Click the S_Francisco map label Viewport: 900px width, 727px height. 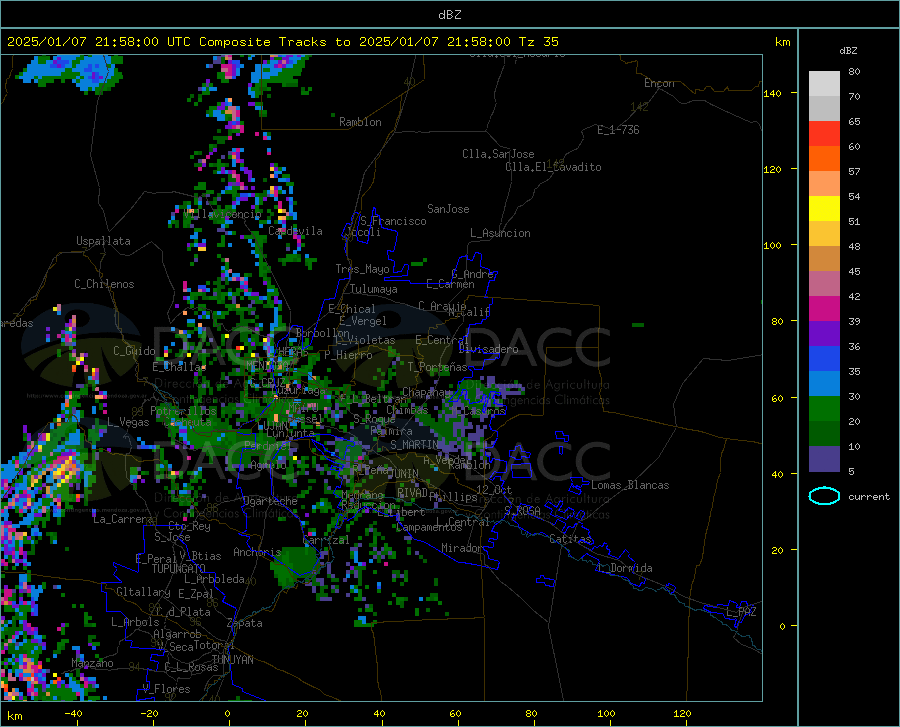[393, 221]
